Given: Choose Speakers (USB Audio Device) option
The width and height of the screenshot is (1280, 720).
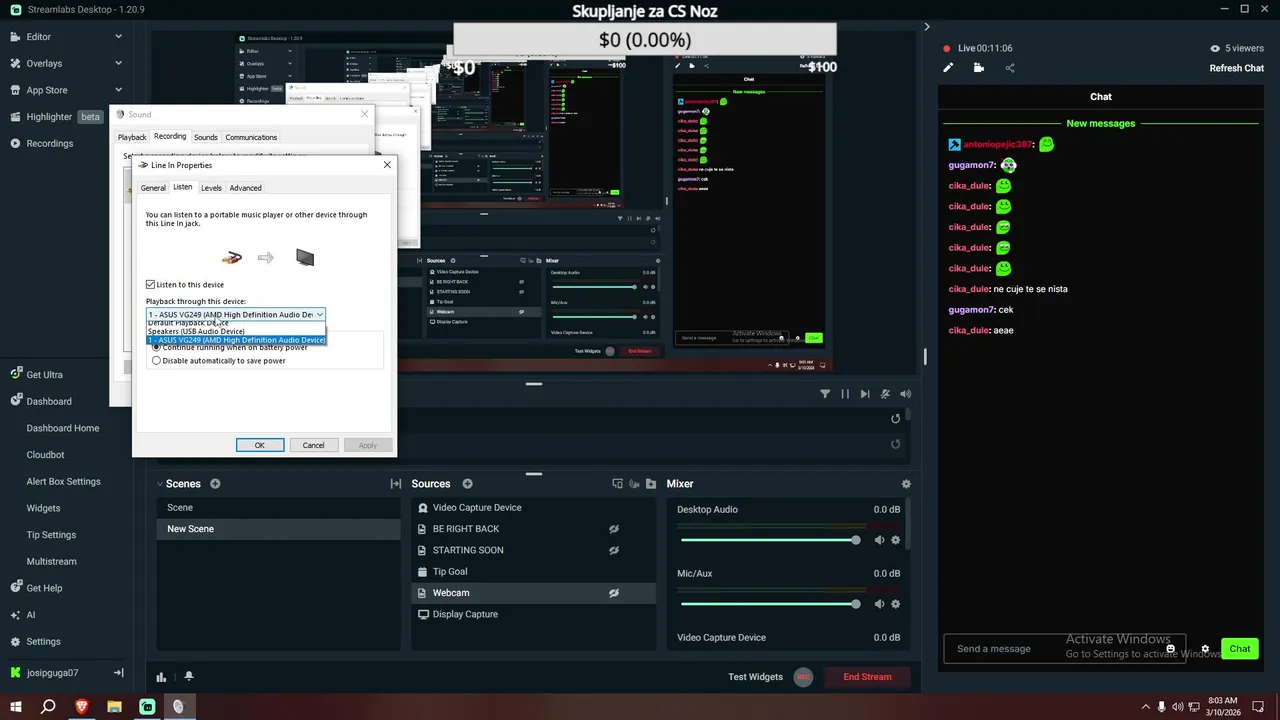Looking at the screenshot, I should [x=236, y=331].
